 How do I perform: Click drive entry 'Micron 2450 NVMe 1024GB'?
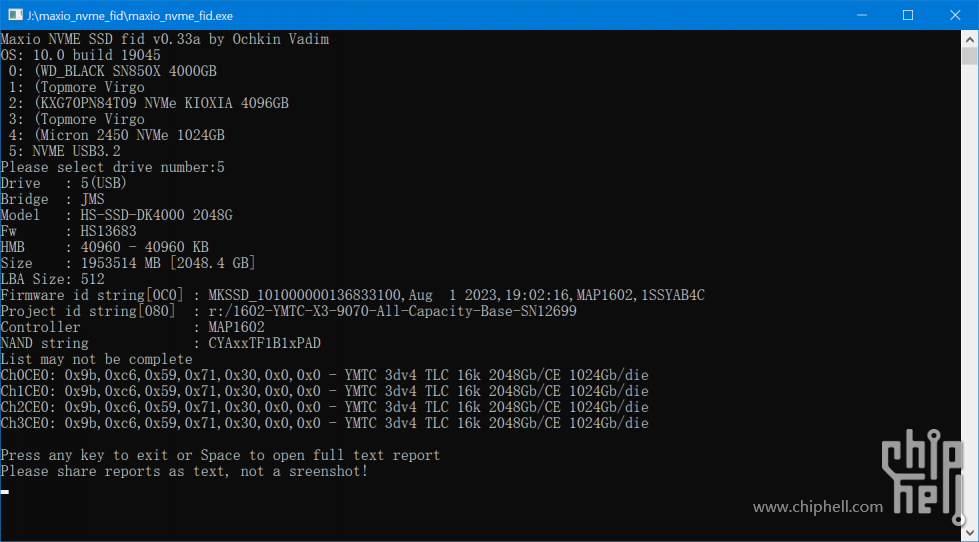(129, 135)
